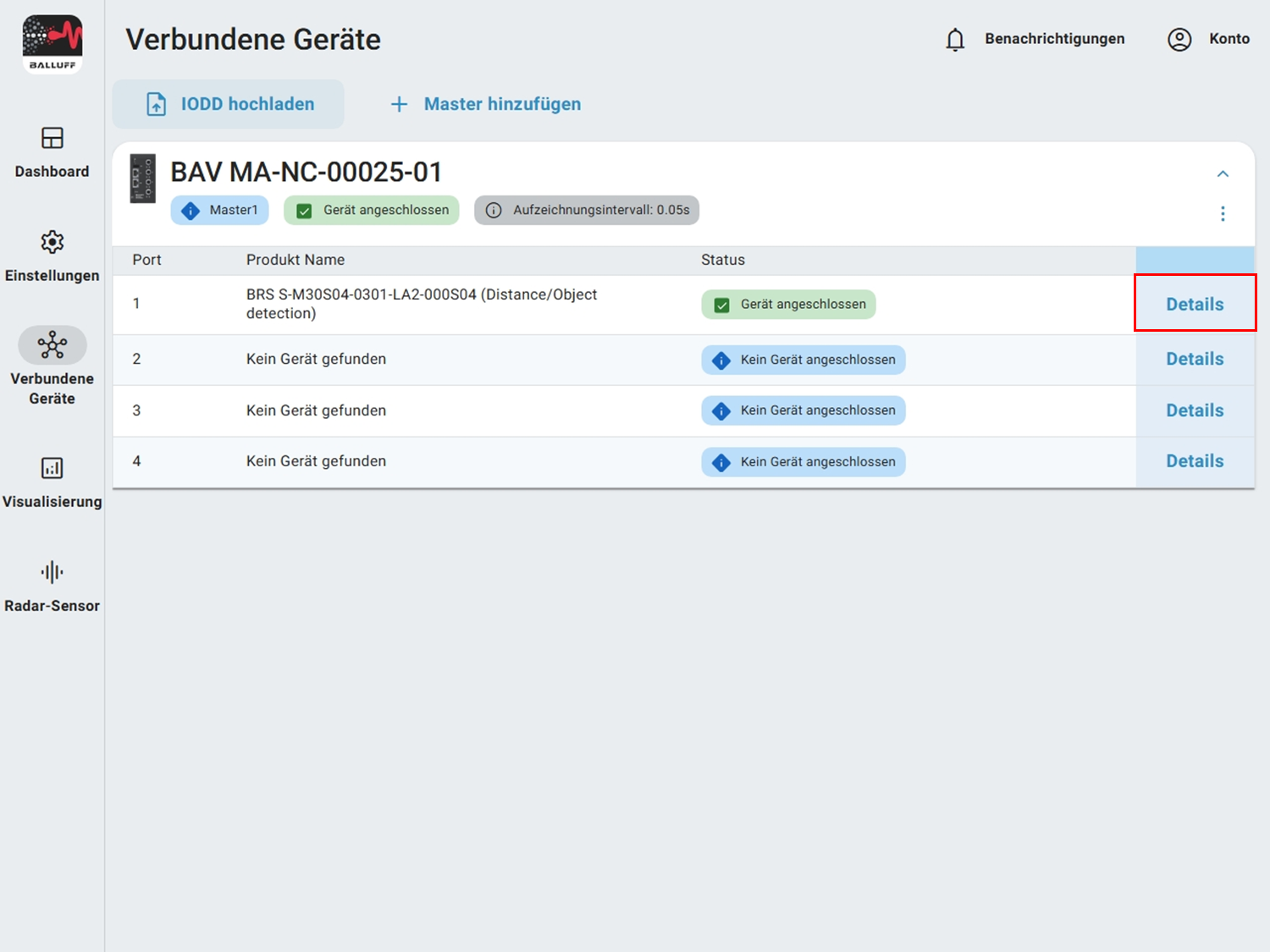This screenshot has height=952, width=1270.
Task: Click the BAV master device thumbnail
Action: click(x=142, y=179)
